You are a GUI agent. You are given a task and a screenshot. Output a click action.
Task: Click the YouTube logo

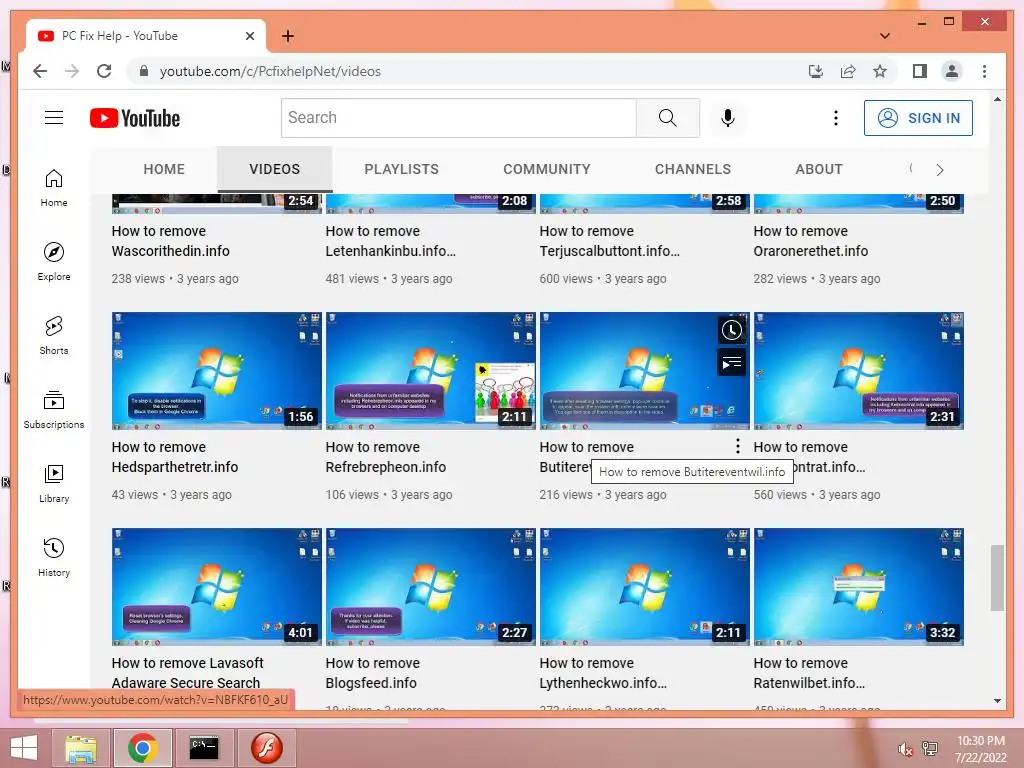(135, 118)
